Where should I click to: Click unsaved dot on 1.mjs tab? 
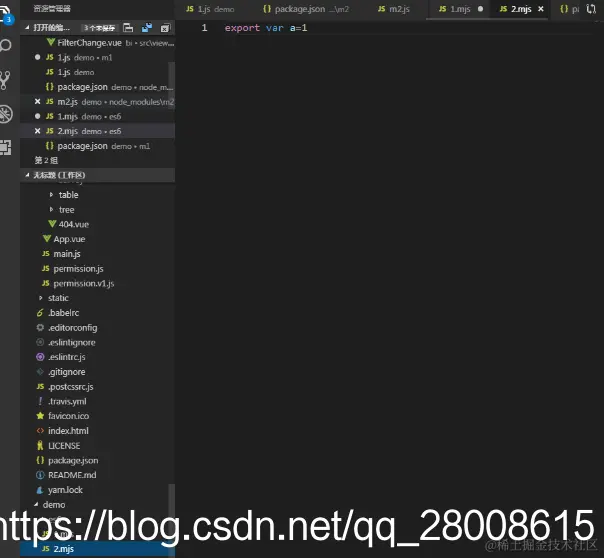(480, 8)
